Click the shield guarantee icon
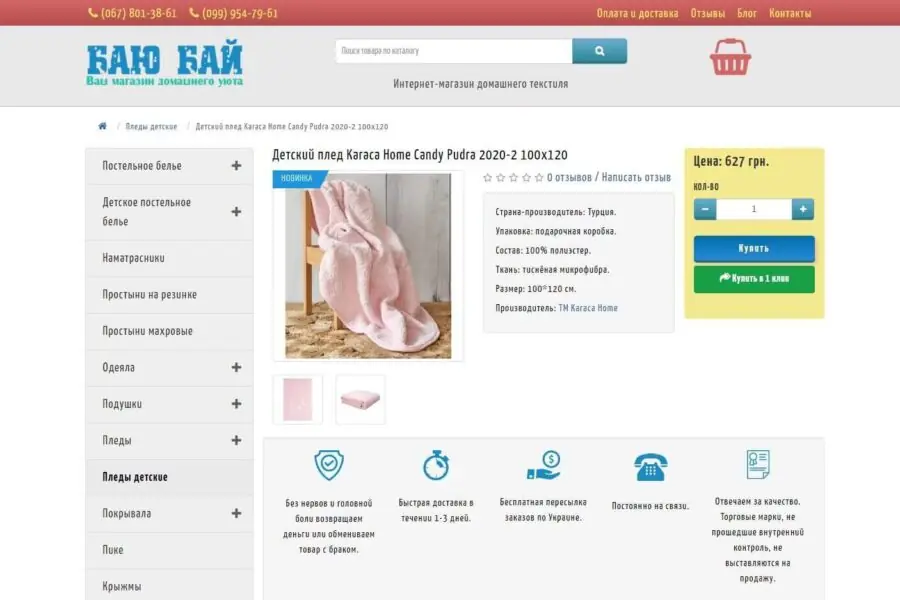This screenshot has height=600, width=900. 328,465
